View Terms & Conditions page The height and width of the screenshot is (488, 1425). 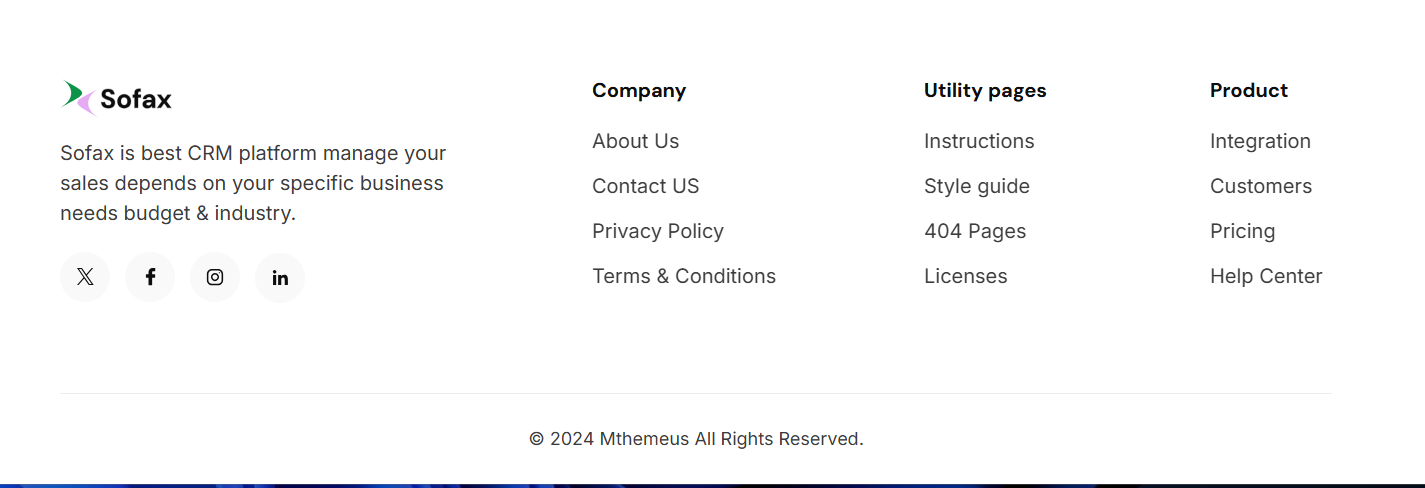click(x=683, y=276)
